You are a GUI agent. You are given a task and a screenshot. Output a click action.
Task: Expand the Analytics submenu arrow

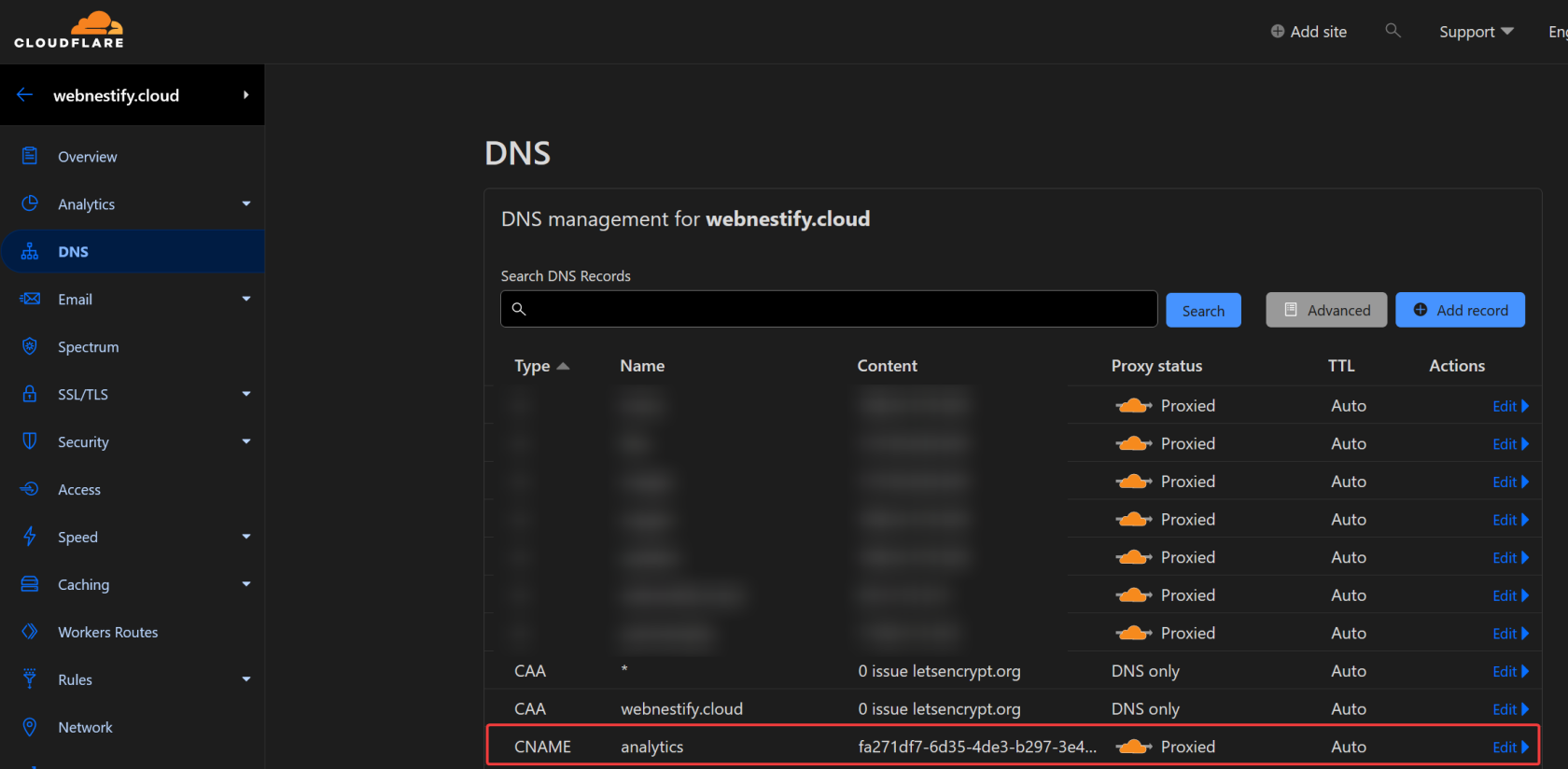click(246, 203)
